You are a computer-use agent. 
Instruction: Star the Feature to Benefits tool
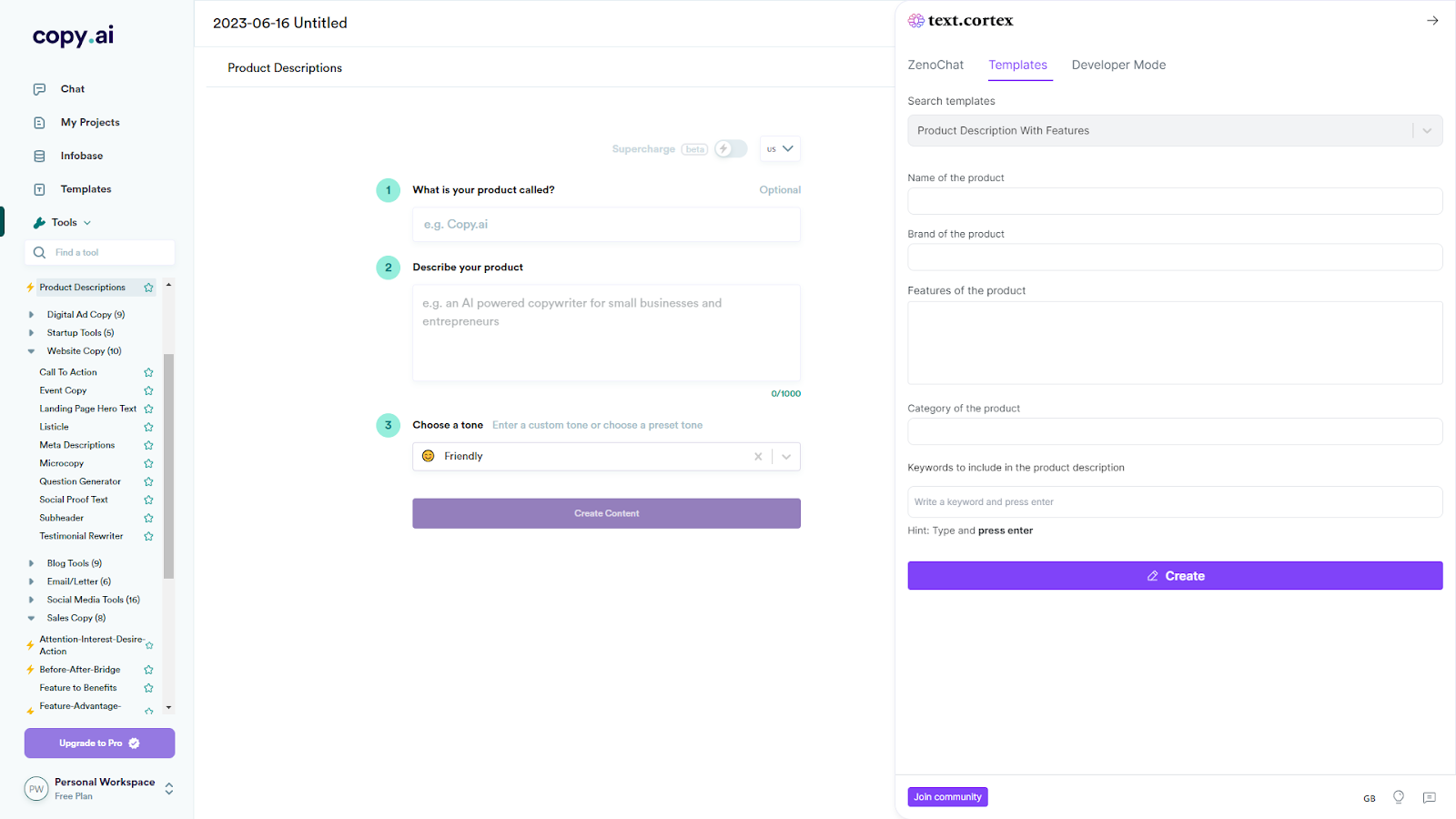click(x=148, y=688)
